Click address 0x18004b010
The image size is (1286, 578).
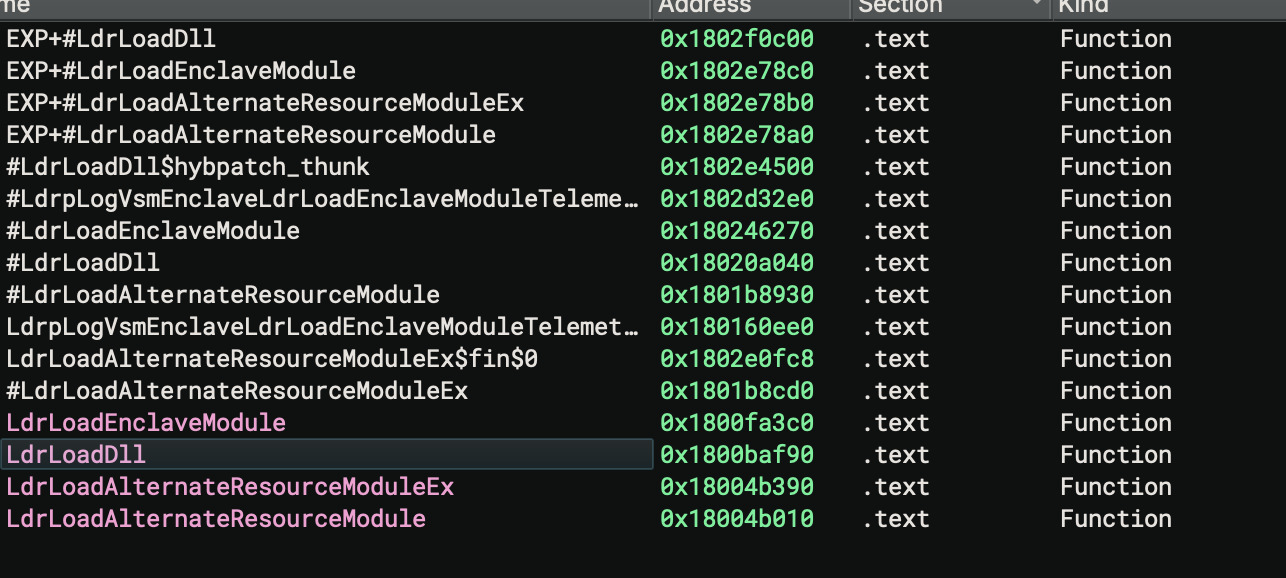(x=737, y=519)
